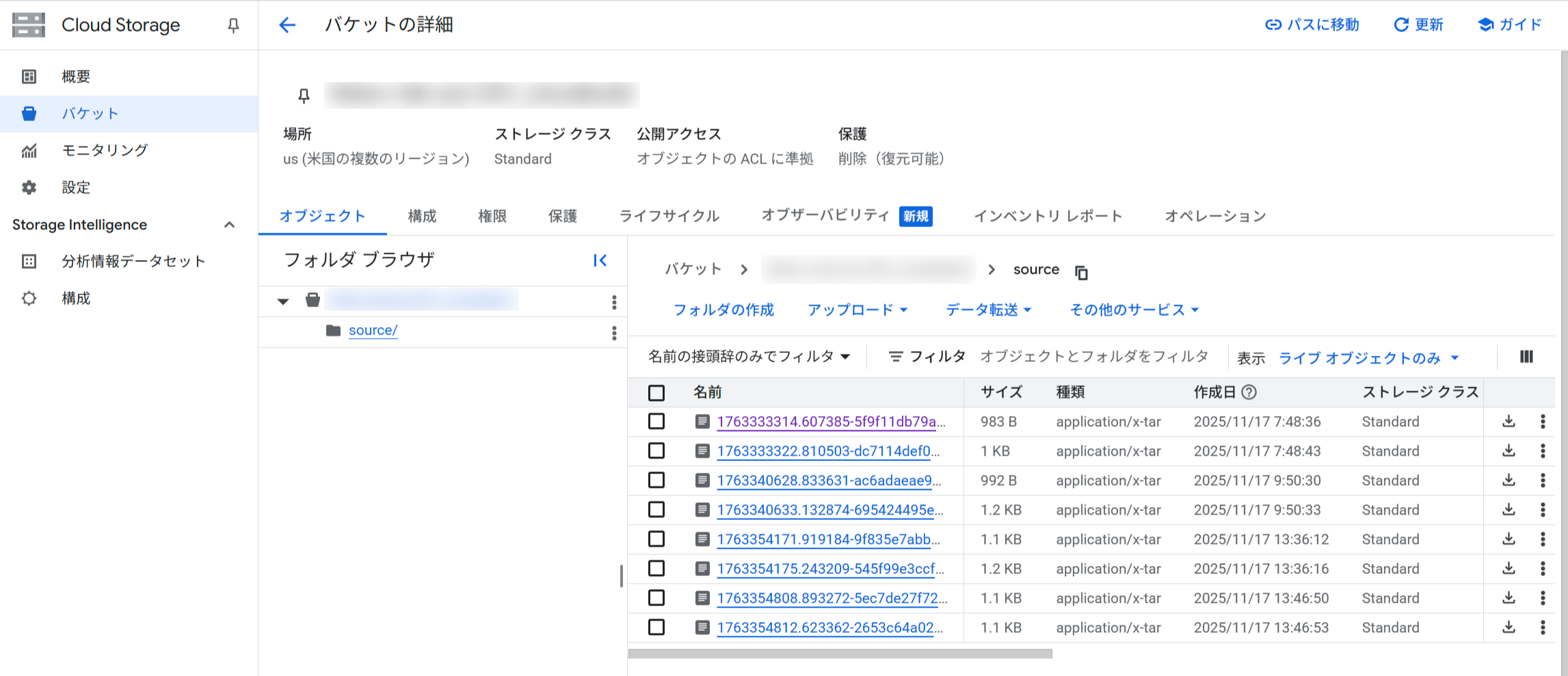Check the last row's object checkbox

pyautogui.click(x=656, y=627)
